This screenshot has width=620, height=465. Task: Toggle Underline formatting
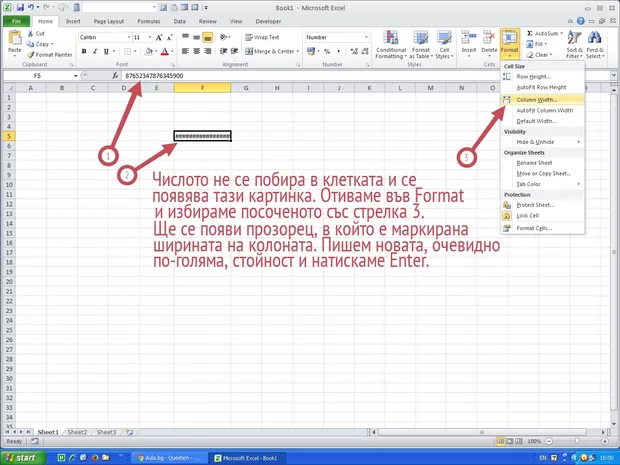pos(106,51)
